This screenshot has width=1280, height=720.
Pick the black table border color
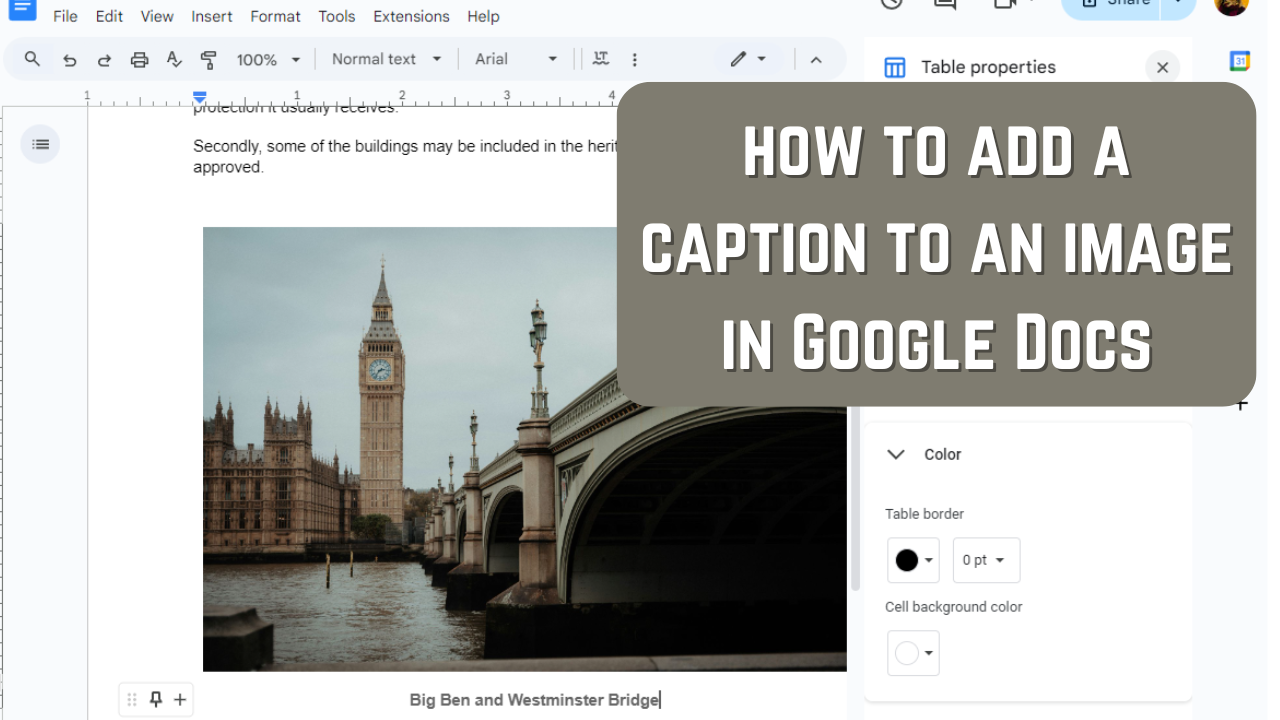912,560
